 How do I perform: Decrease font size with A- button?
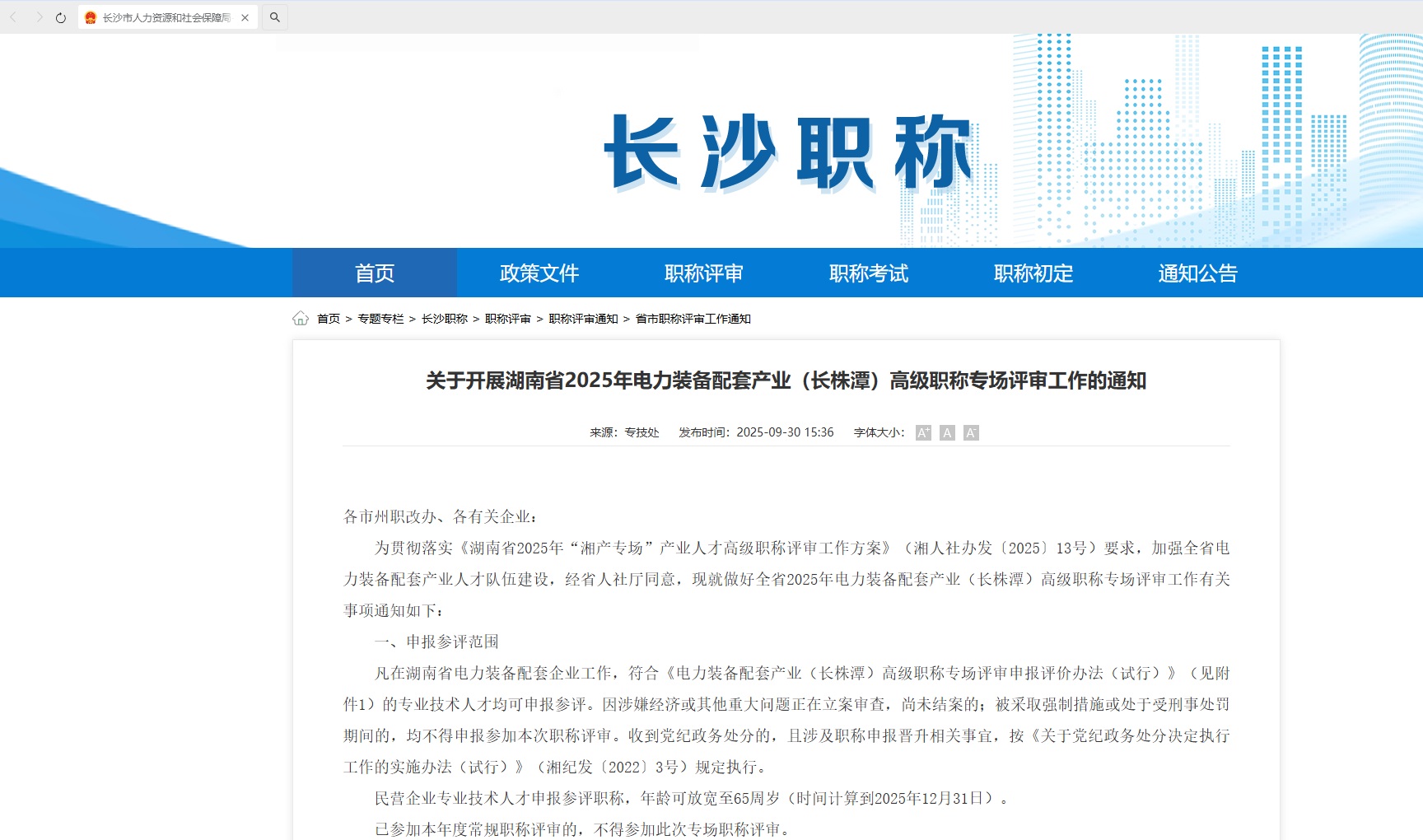(x=971, y=433)
